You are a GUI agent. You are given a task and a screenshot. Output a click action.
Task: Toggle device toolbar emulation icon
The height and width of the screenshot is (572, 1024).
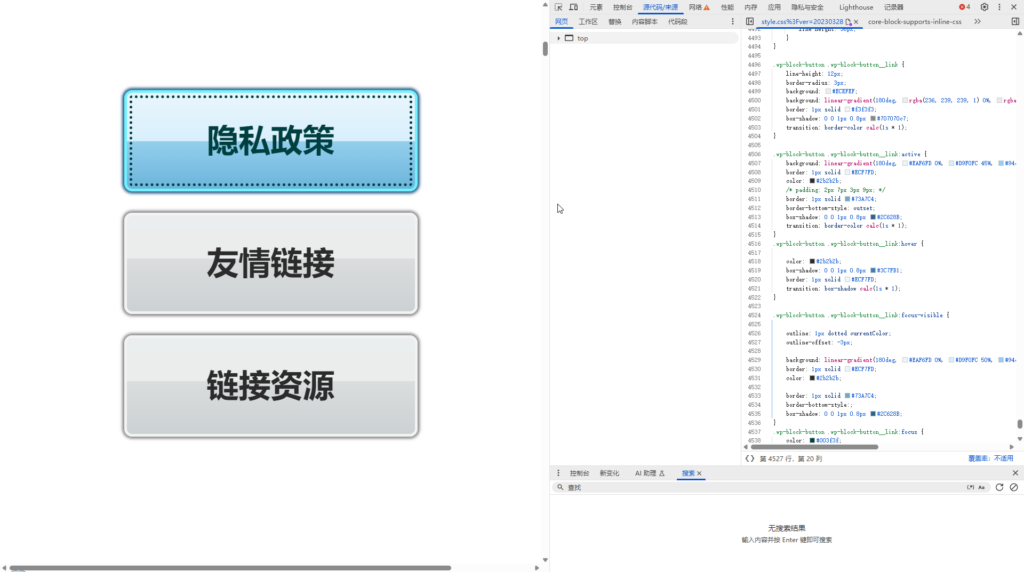pyautogui.click(x=573, y=7)
